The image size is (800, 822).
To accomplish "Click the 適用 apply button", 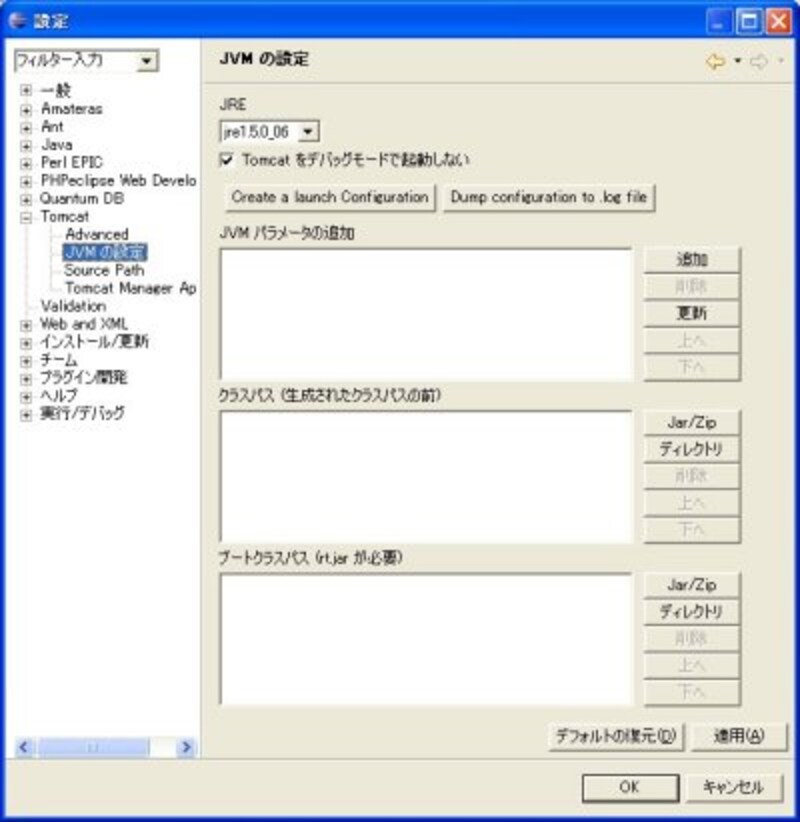I will point(739,736).
